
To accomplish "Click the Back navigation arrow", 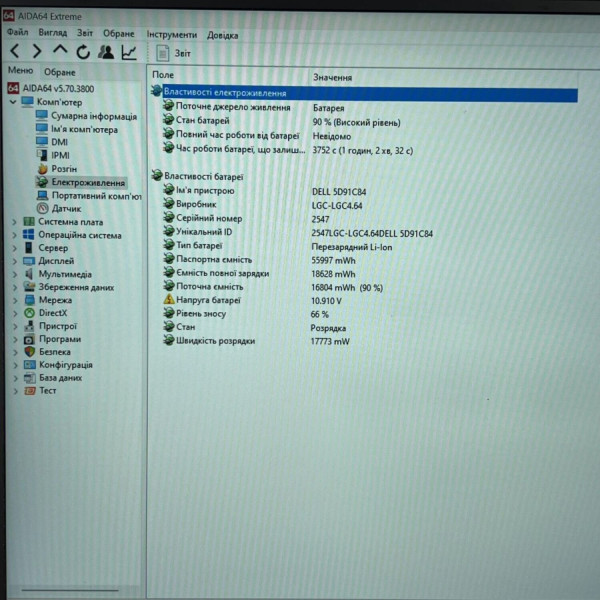I will pos(15,51).
